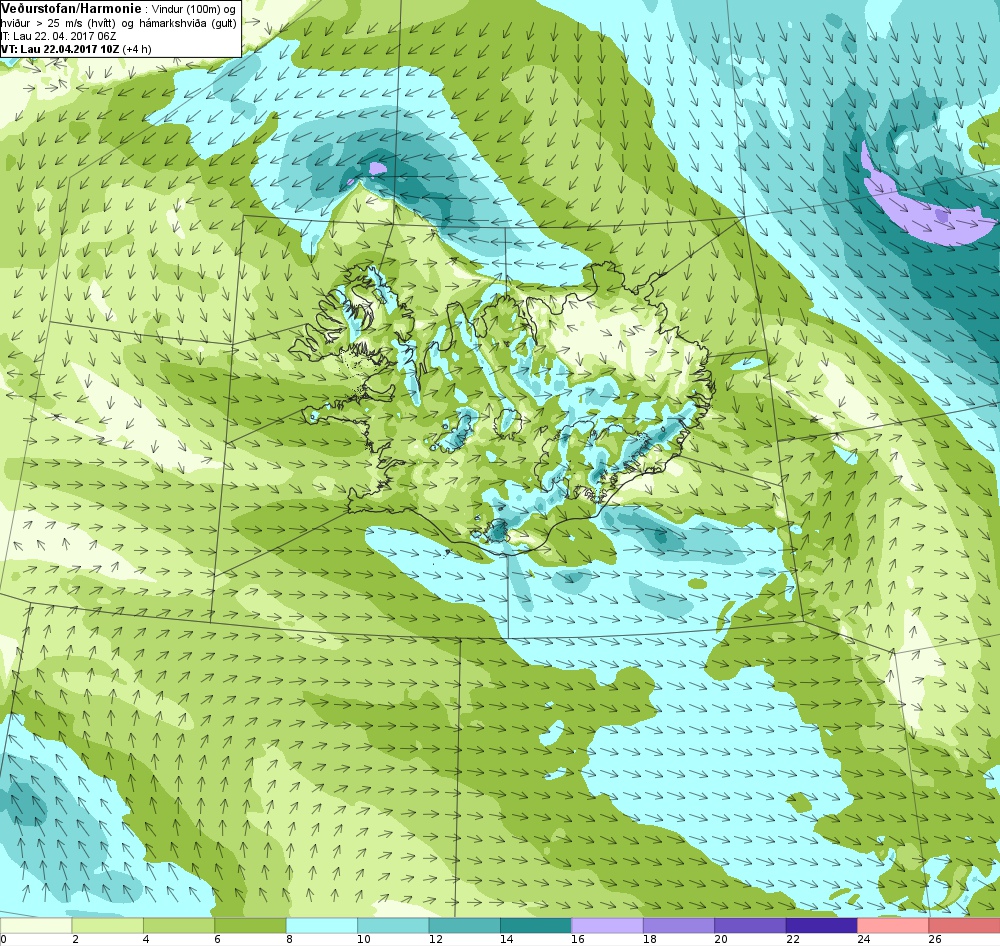Click the '(+4 h)' forecast offset text
Image resolution: width=1000 pixels, height=946 pixels.
click(x=136, y=49)
